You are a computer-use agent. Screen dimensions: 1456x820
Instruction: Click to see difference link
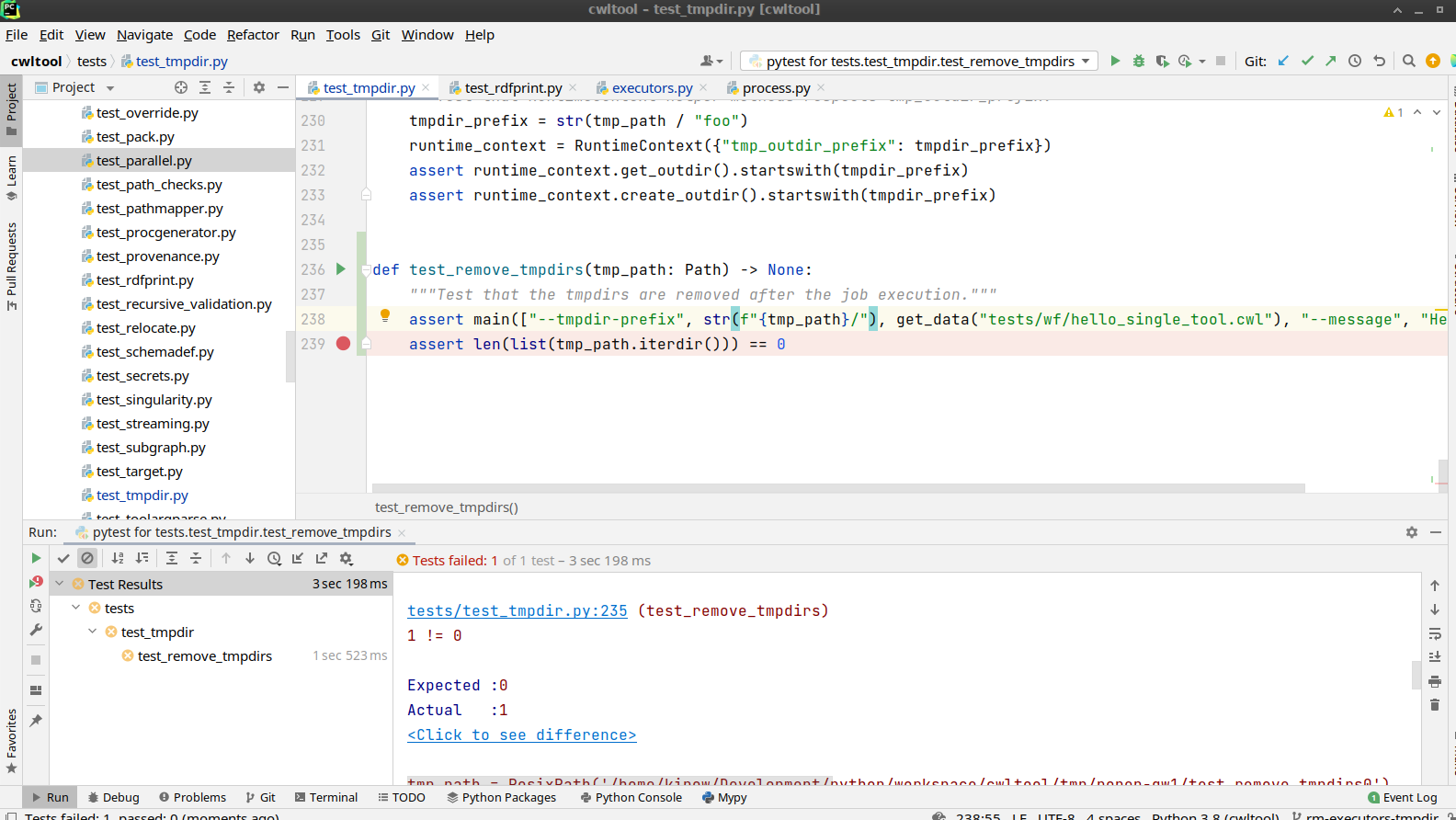522,735
